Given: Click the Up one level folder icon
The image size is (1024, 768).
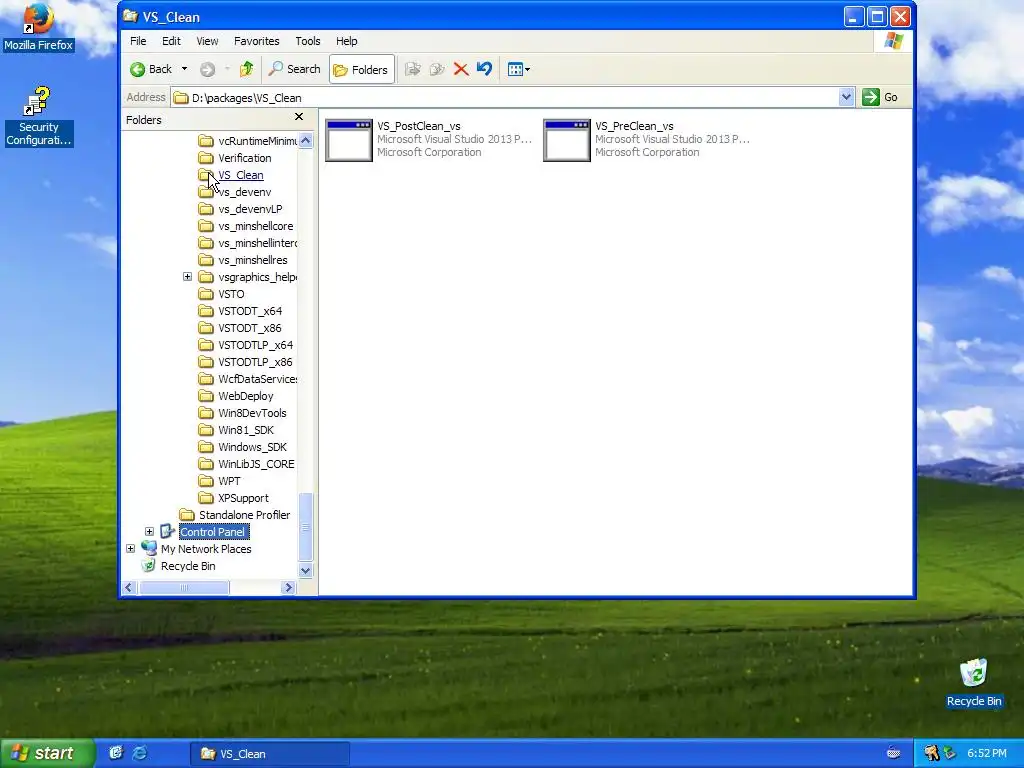Looking at the screenshot, I should 246,69.
